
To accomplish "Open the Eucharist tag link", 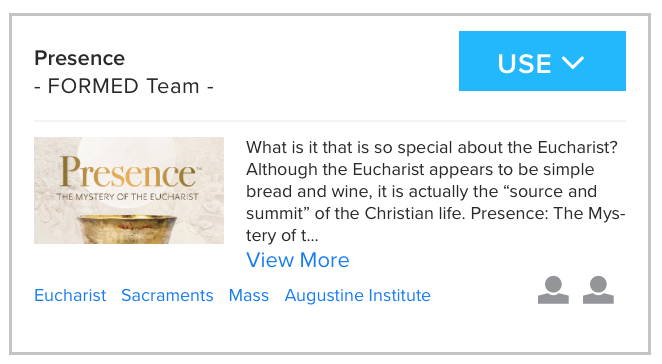I will pos(70,295).
